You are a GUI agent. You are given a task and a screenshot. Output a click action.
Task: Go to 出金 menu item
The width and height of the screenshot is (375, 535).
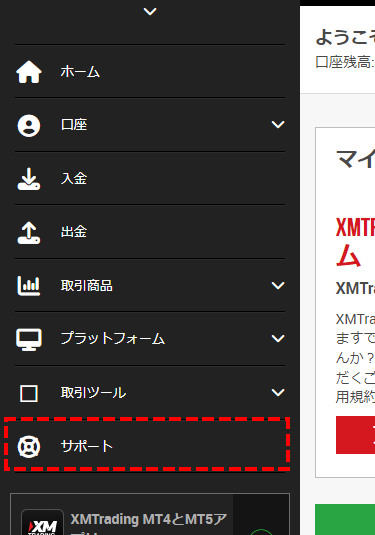pos(150,232)
